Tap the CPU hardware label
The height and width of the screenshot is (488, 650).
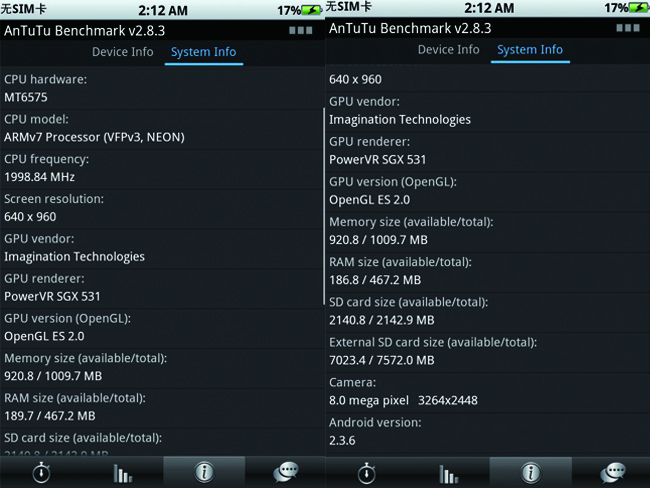click(46, 80)
